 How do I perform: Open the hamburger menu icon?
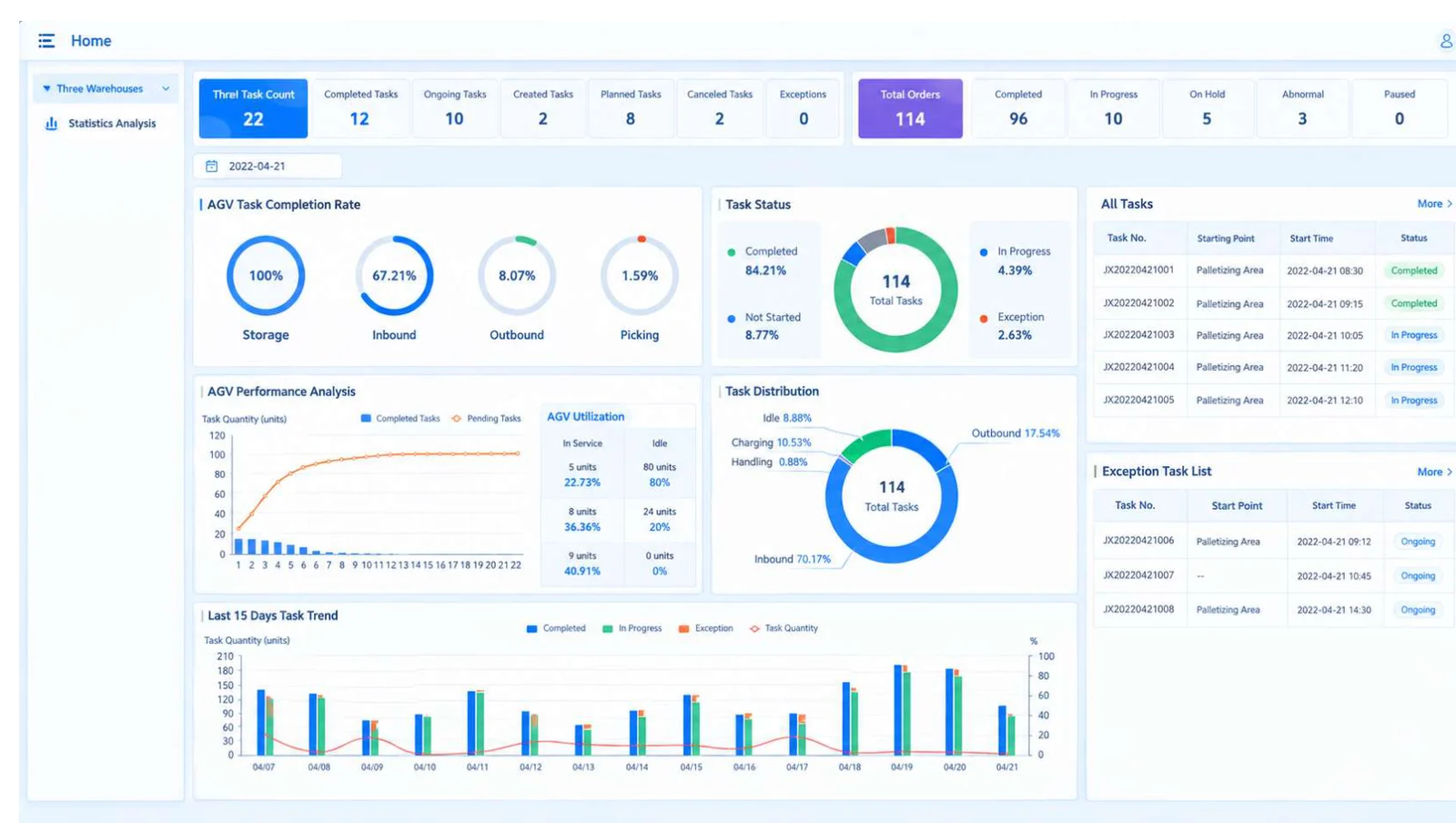tap(46, 41)
